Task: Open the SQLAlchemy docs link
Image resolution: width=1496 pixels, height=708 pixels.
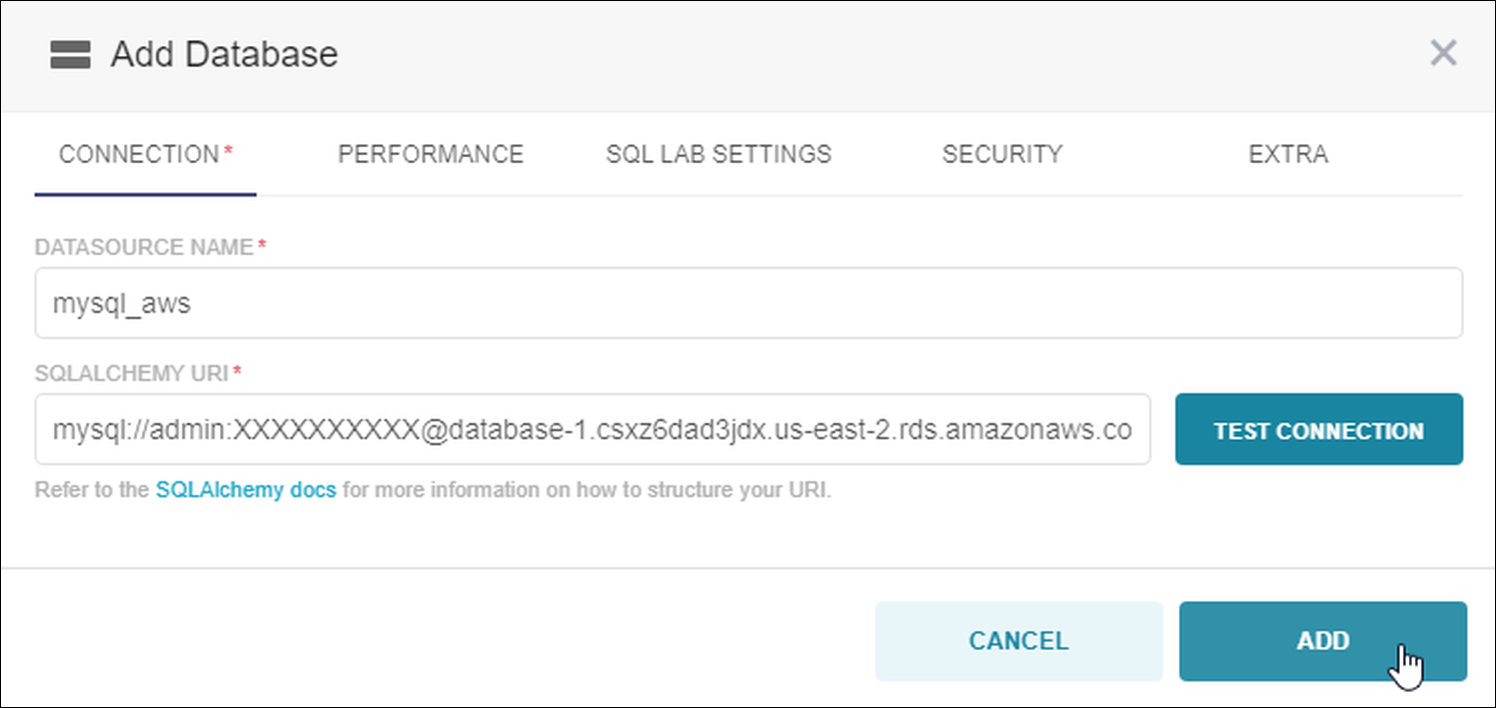Action: click(x=245, y=490)
